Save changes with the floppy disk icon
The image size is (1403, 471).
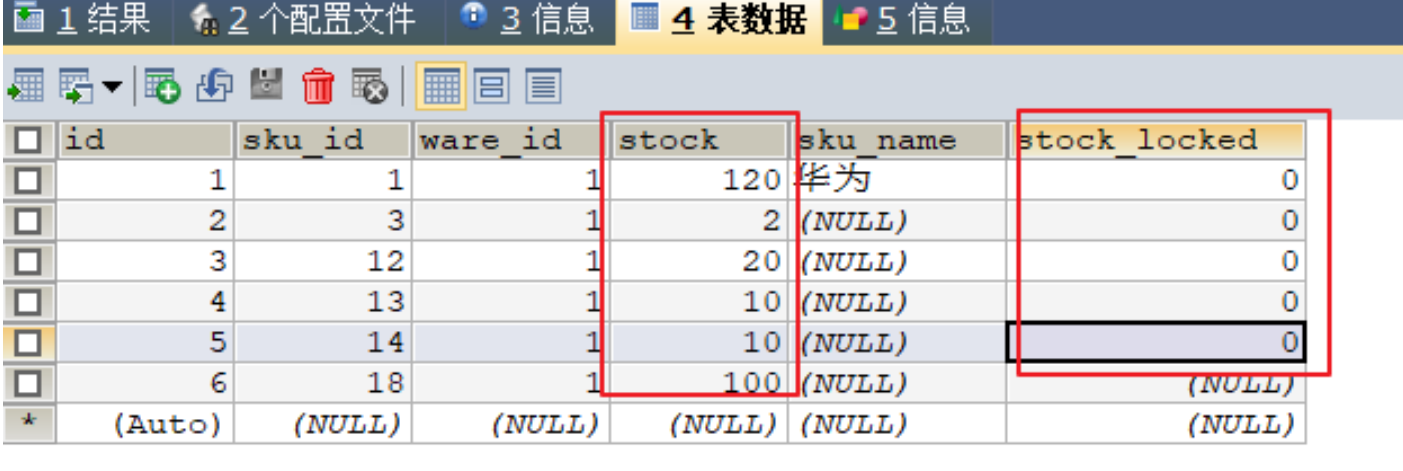[x=266, y=86]
